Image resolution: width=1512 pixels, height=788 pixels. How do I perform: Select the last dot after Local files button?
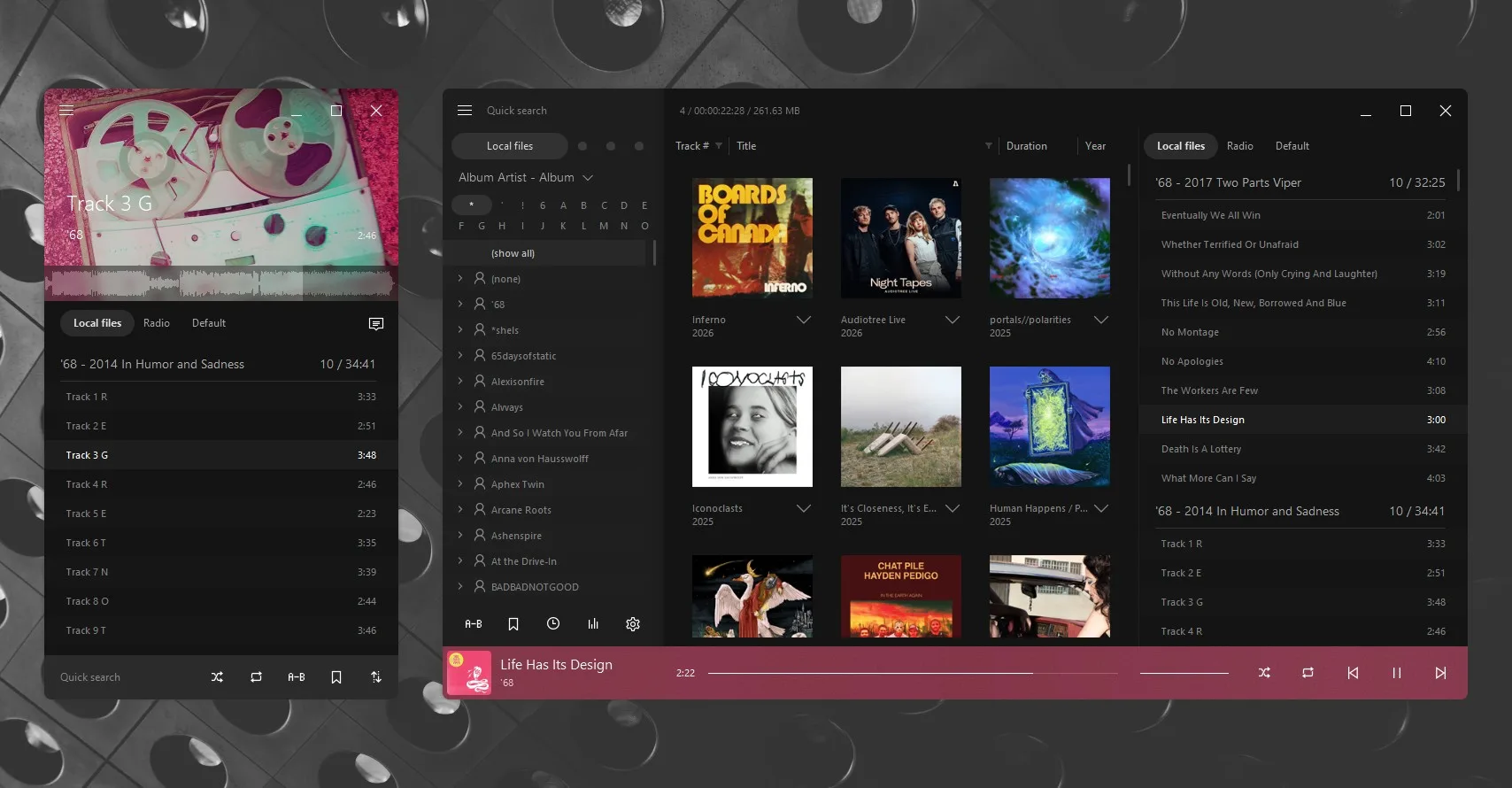click(639, 146)
